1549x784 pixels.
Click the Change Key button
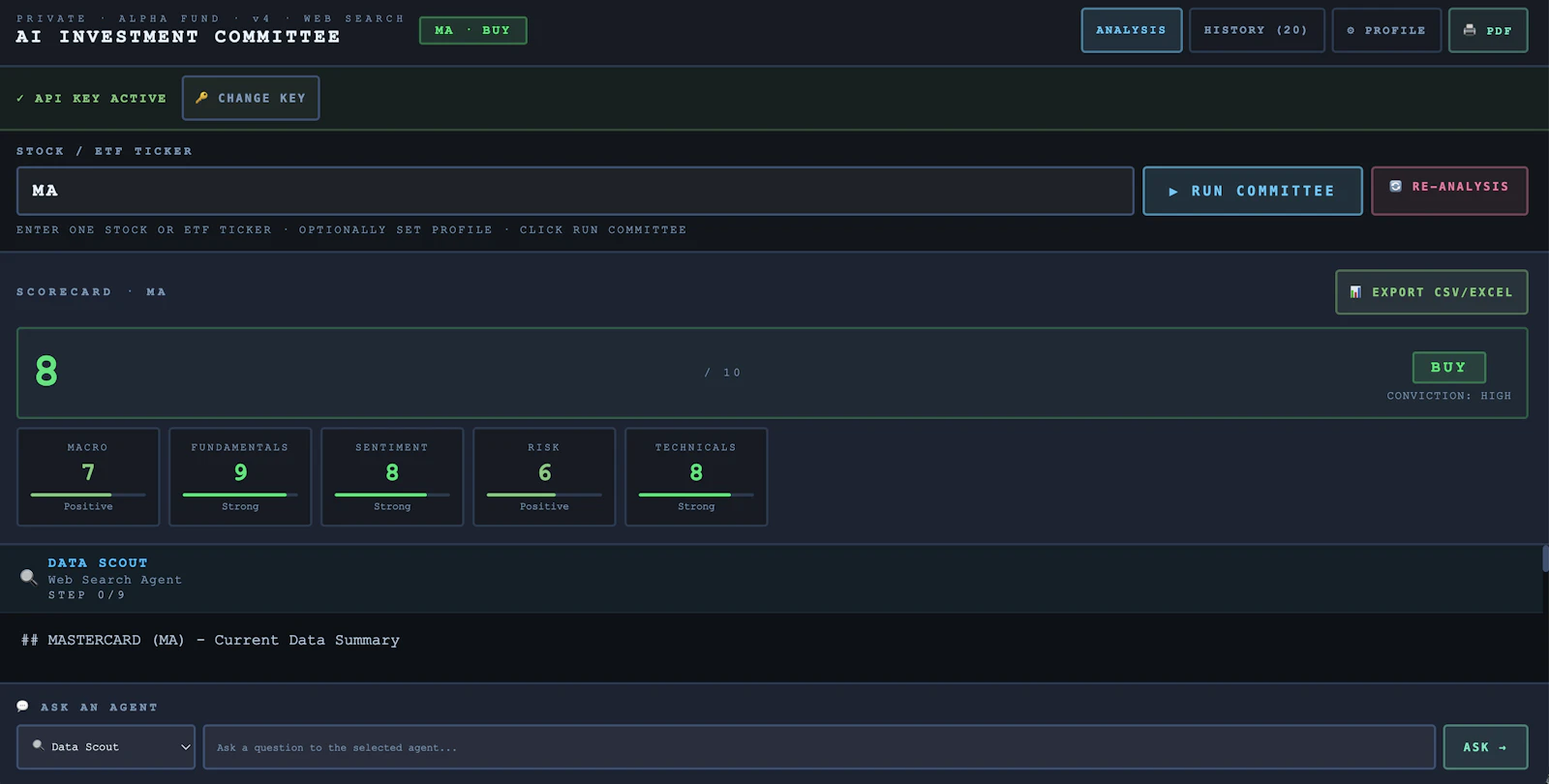coord(251,98)
